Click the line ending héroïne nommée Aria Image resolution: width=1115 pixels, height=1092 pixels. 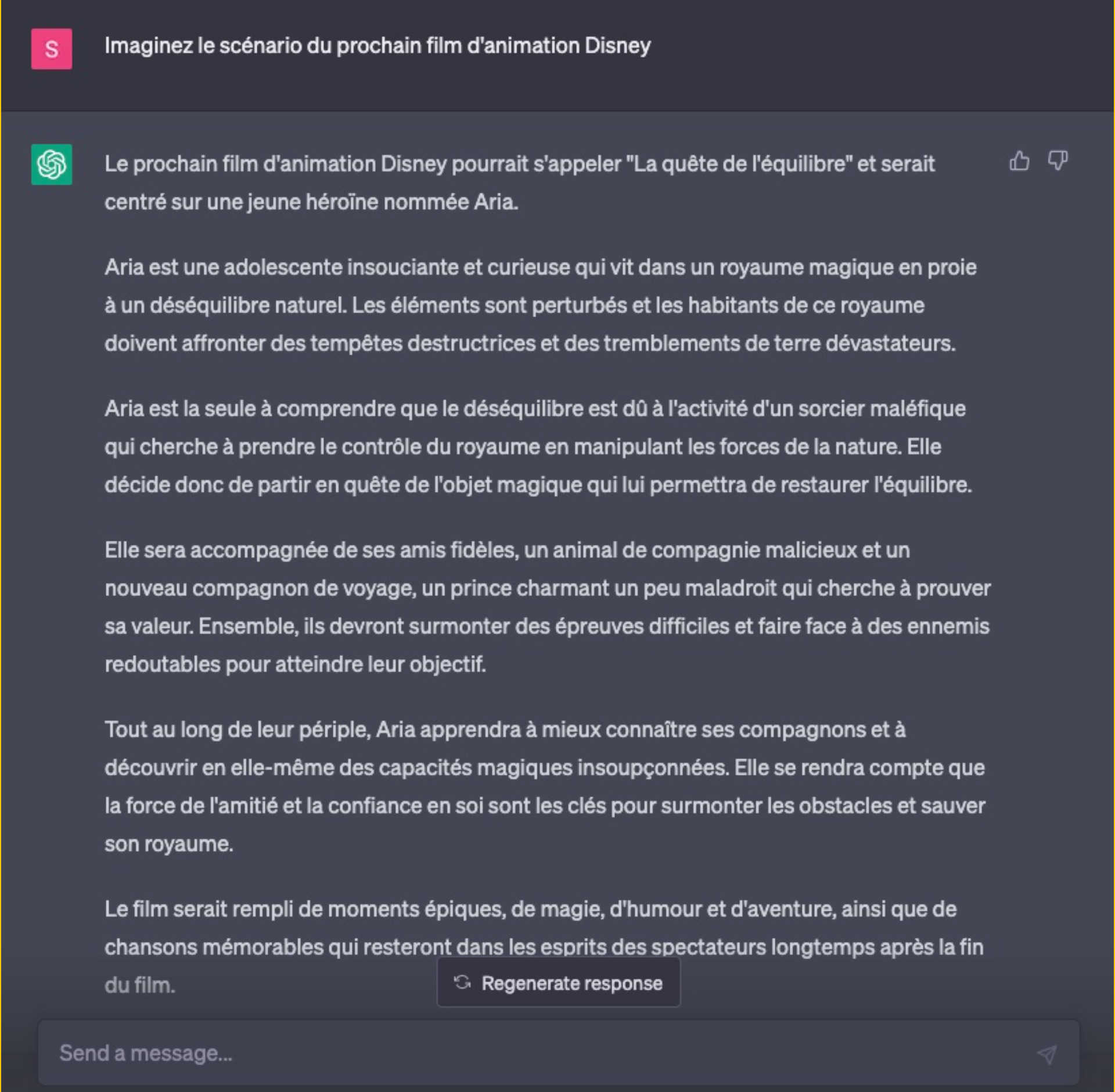point(311,202)
